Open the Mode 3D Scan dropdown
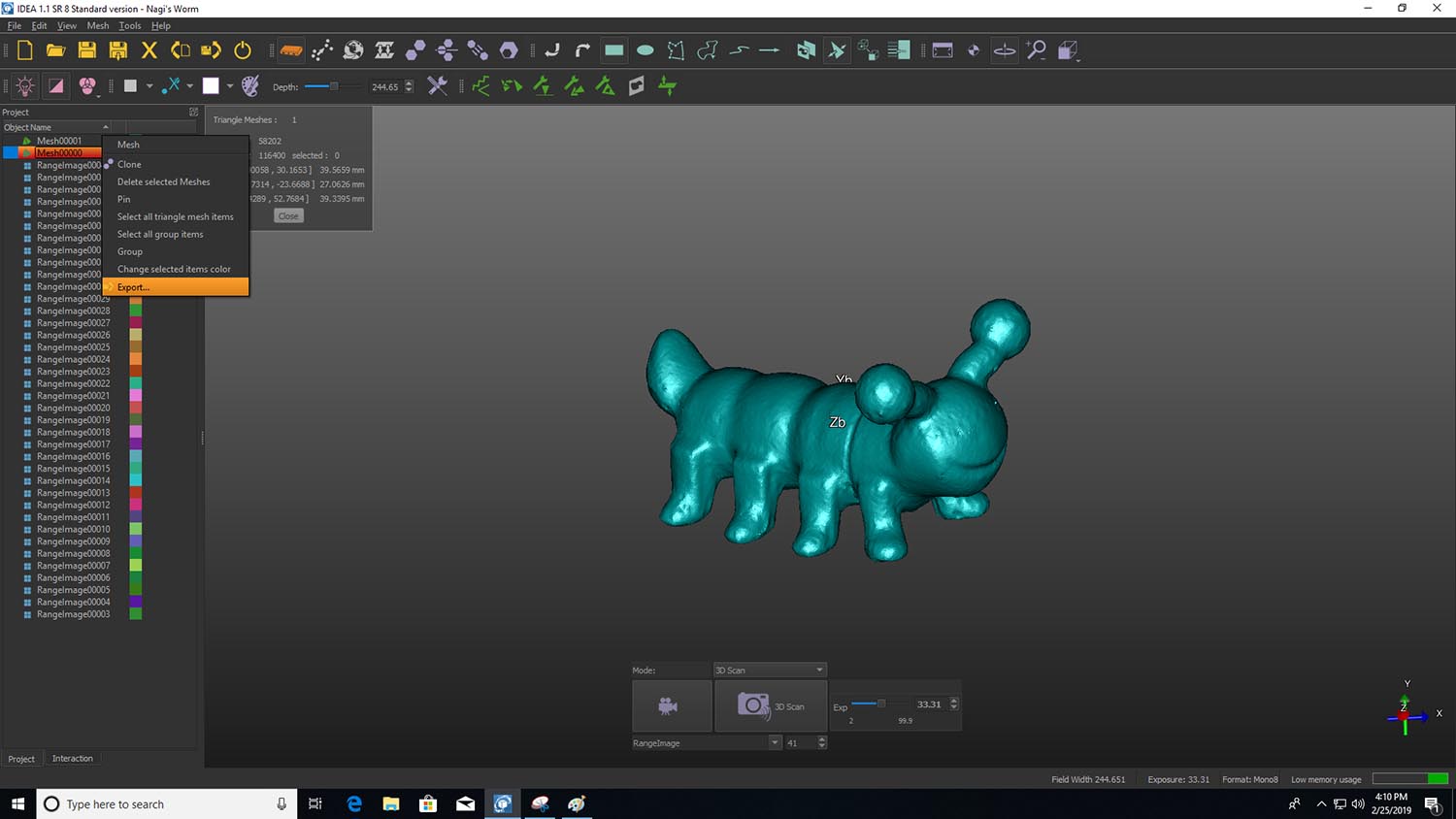The image size is (1456, 819). click(x=770, y=671)
